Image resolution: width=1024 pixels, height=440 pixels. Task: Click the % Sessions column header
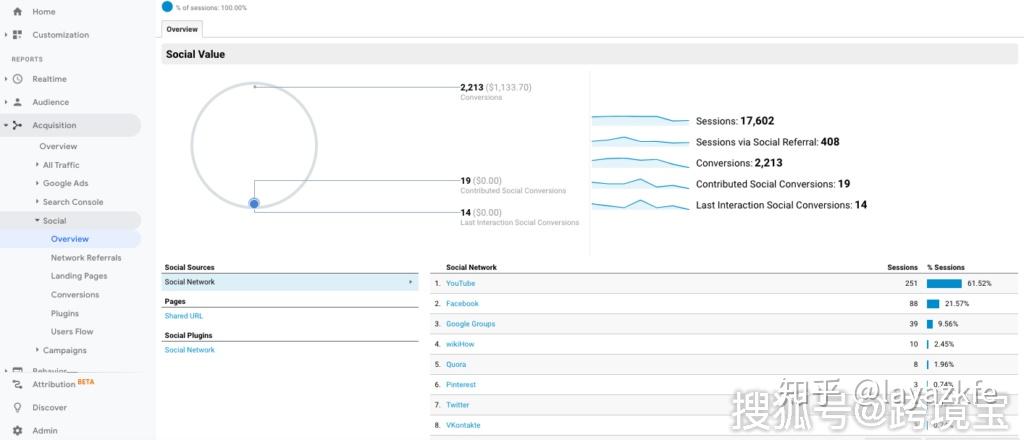946,267
